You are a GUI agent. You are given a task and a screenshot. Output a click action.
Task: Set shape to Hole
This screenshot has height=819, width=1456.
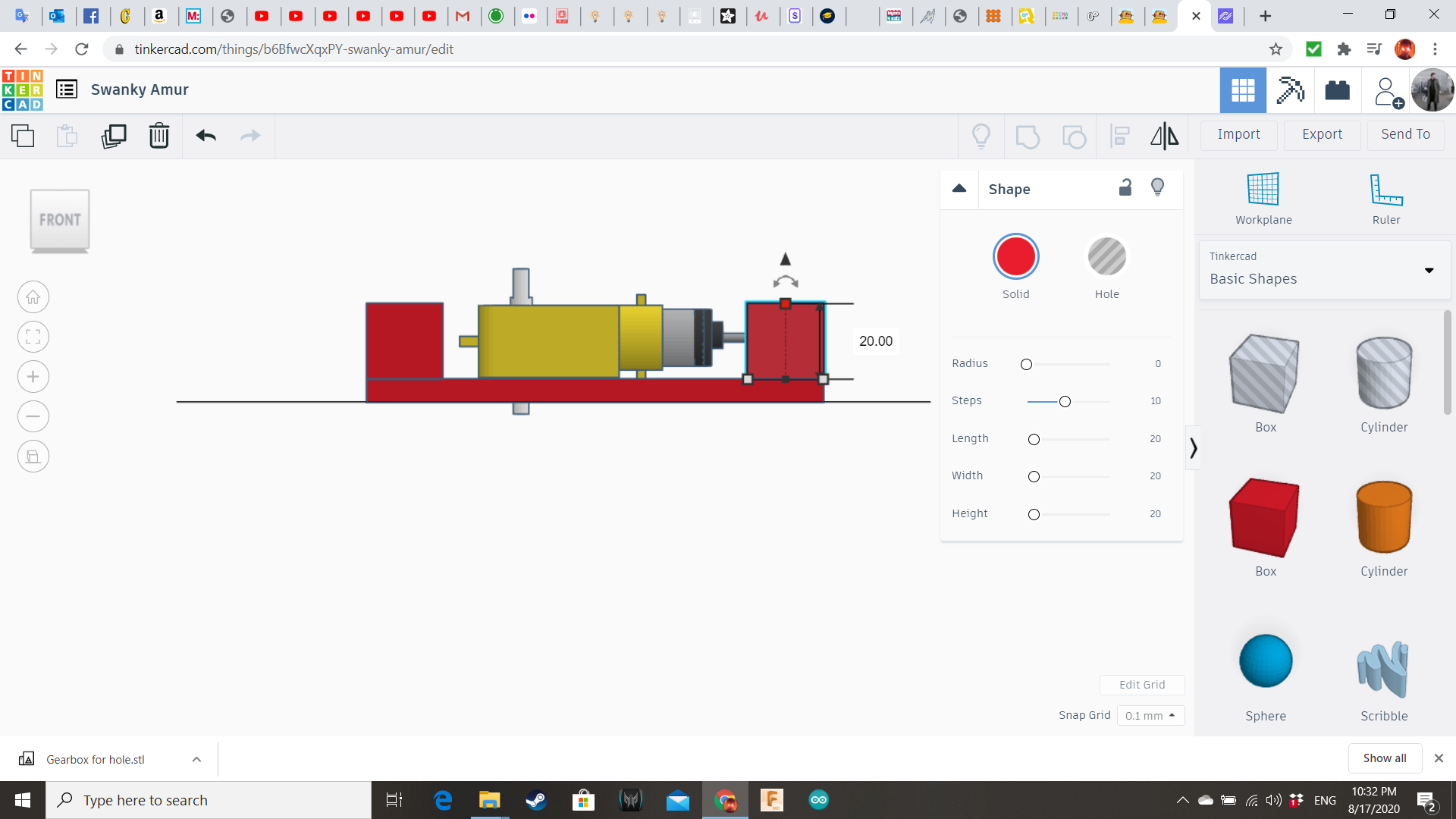[x=1106, y=257]
